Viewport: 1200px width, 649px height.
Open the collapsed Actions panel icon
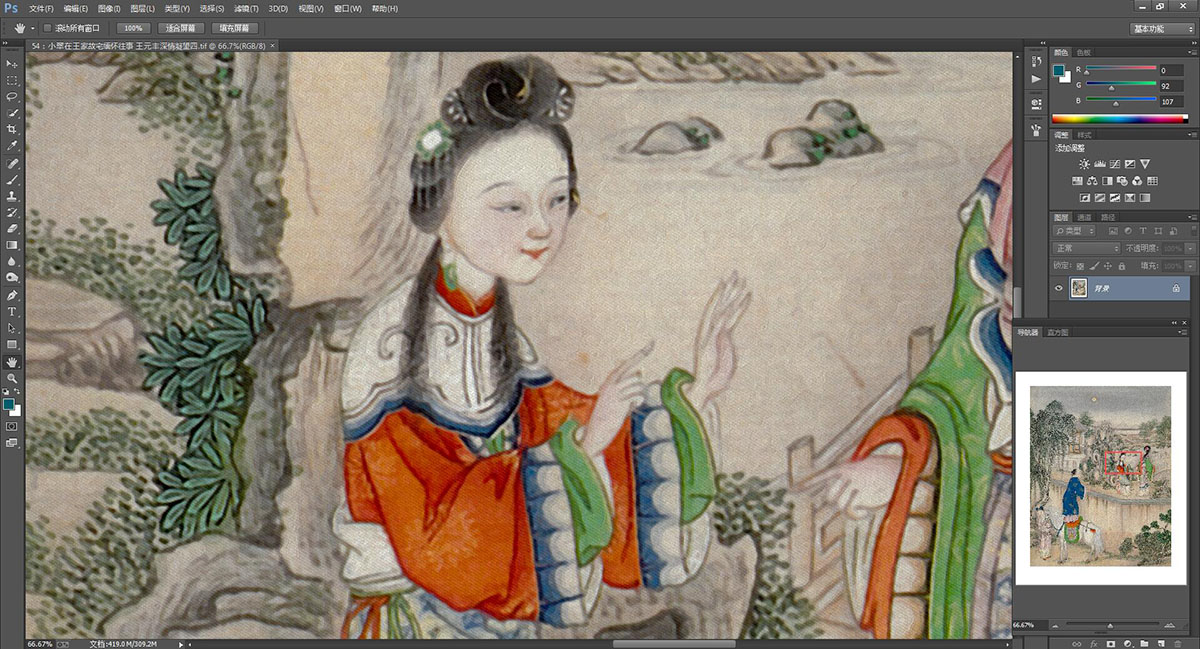pyautogui.click(x=1036, y=79)
